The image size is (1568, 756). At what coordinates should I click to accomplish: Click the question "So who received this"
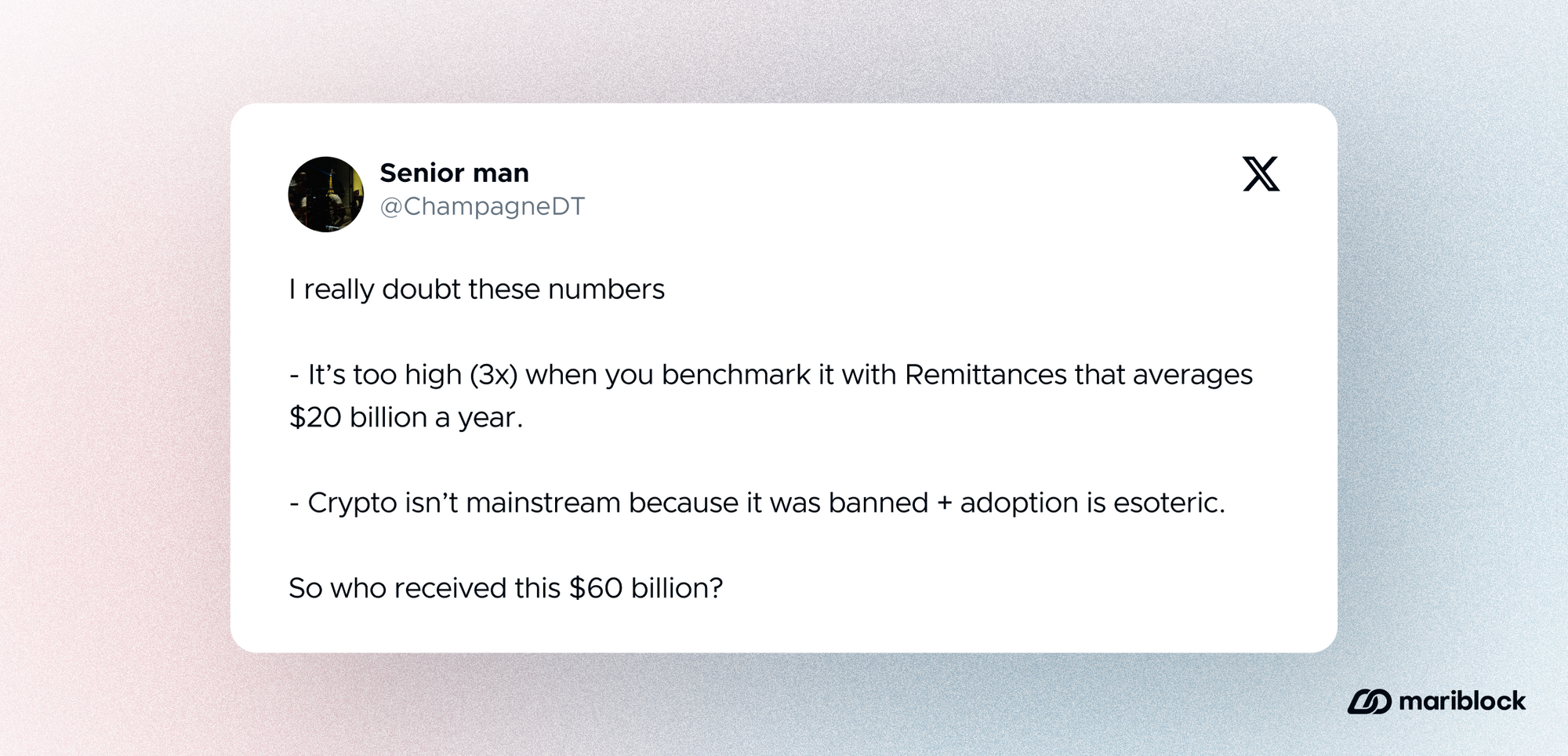[424, 588]
